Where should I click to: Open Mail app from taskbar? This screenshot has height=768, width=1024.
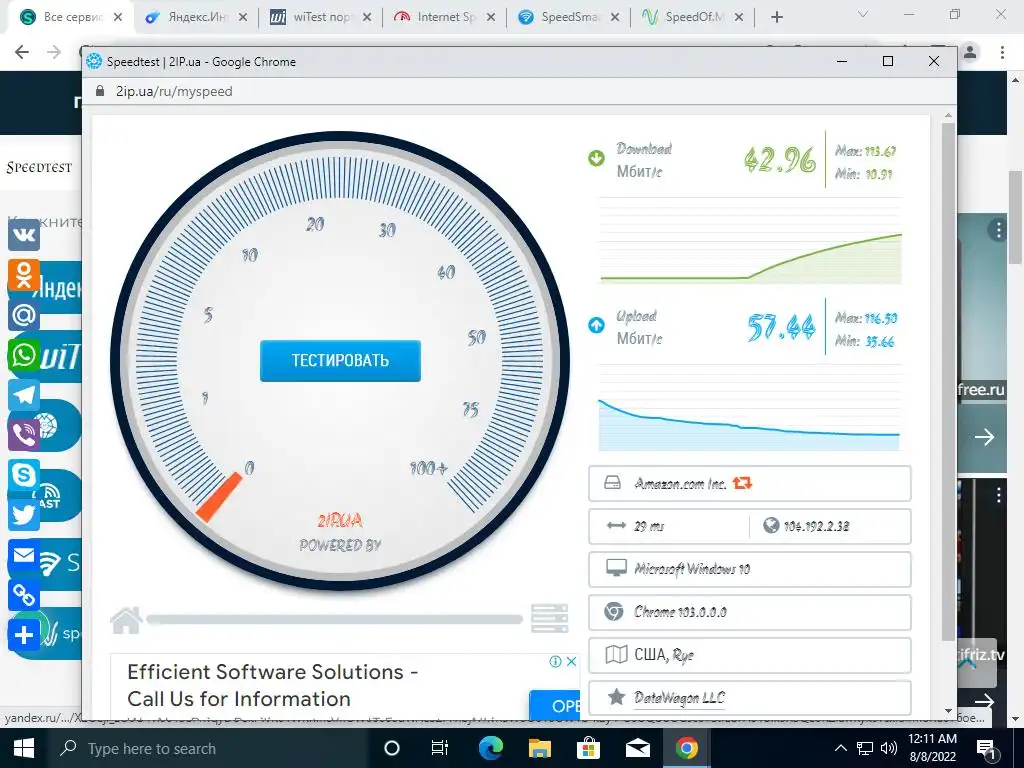tap(637, 748)
